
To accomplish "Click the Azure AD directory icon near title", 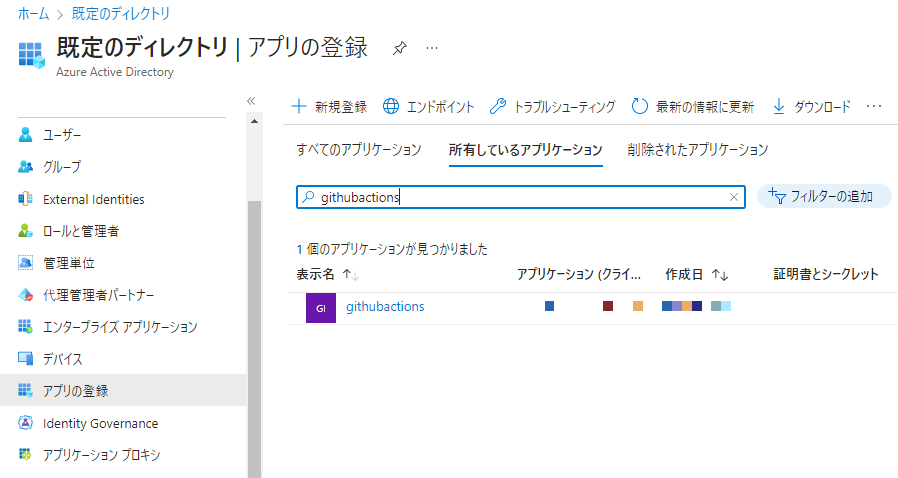I will point(31,56).
